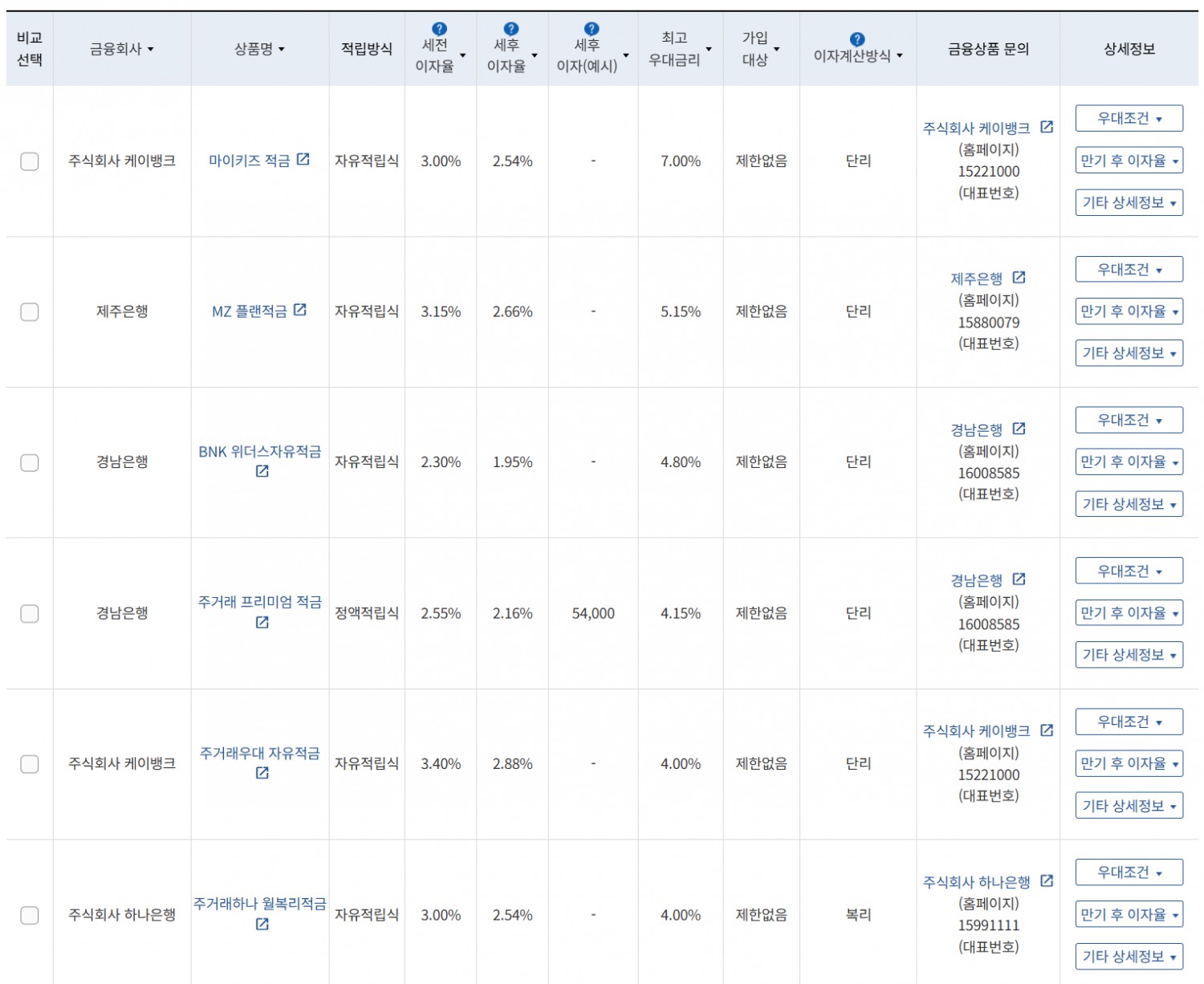Click external link icon under BNK 위더스자유적금
Image resolution: width=1204 pixels, height=984 pixels.
pos(262,471)
